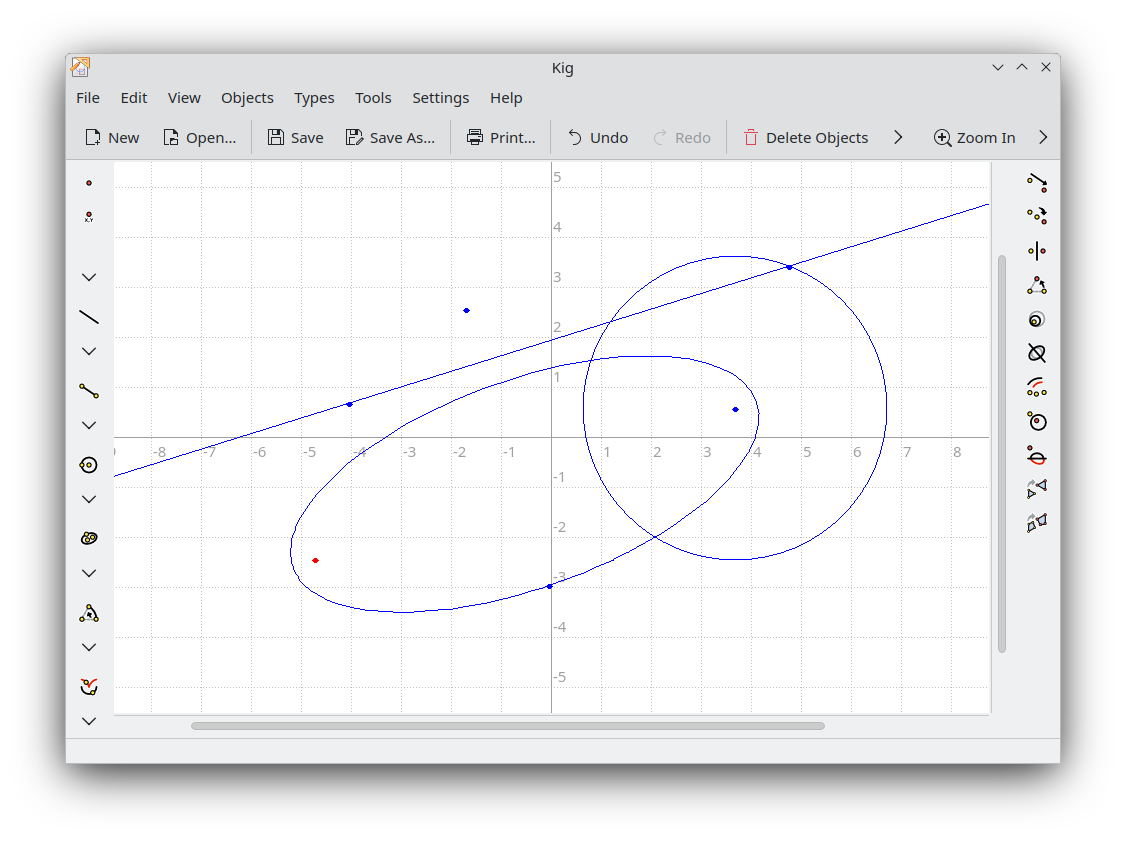This screenshot has width=1126, height=841.
Task: Select the circle by center tool
Action: coord(89,465)
